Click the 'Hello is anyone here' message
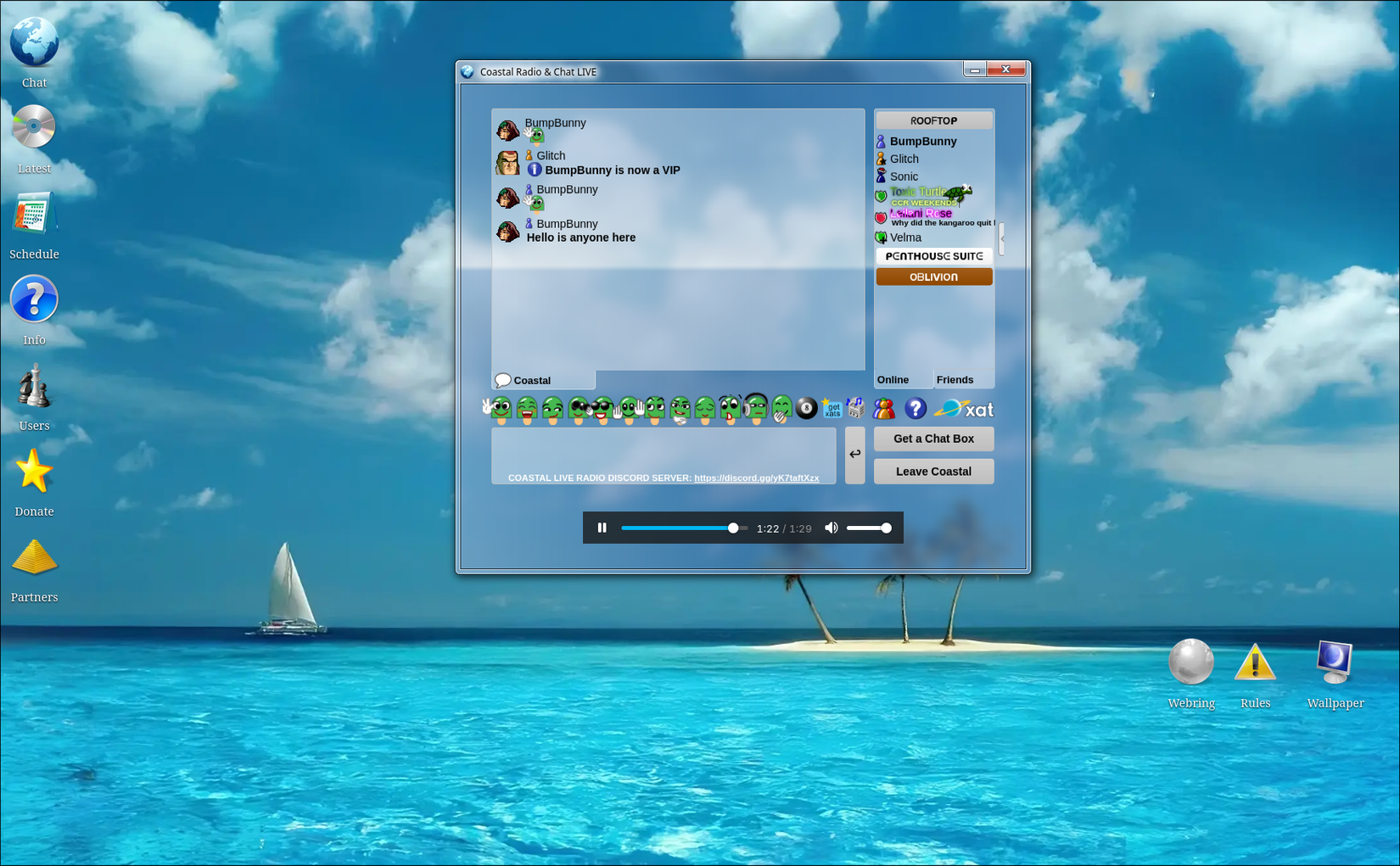 click(581, 237)
